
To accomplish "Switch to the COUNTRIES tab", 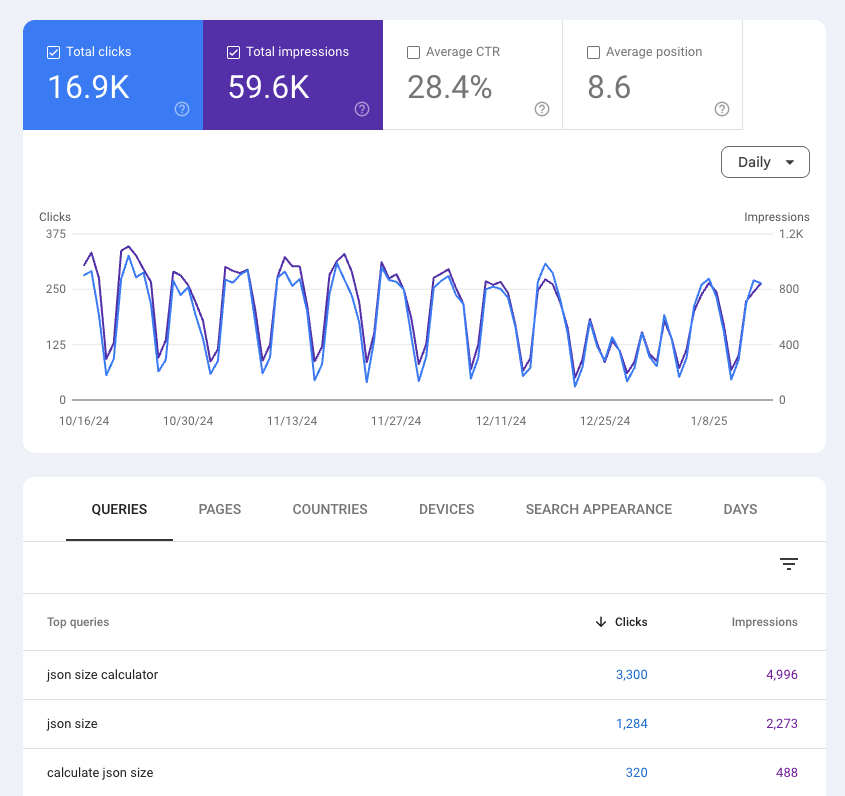I will 329,509.
